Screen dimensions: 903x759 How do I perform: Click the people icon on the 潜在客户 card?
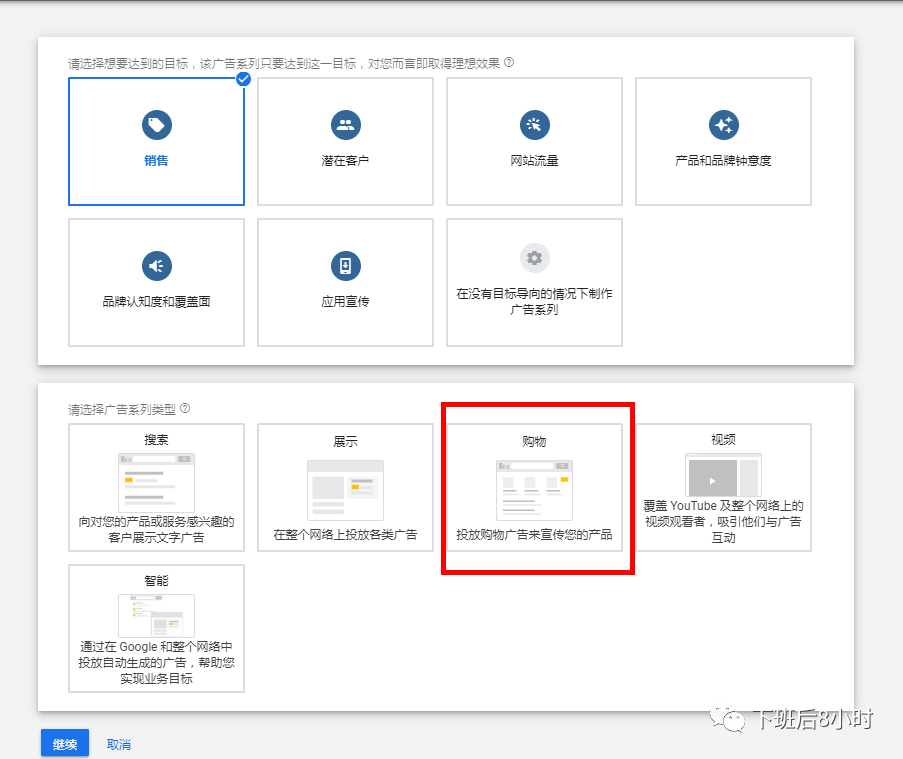(344, 124)
